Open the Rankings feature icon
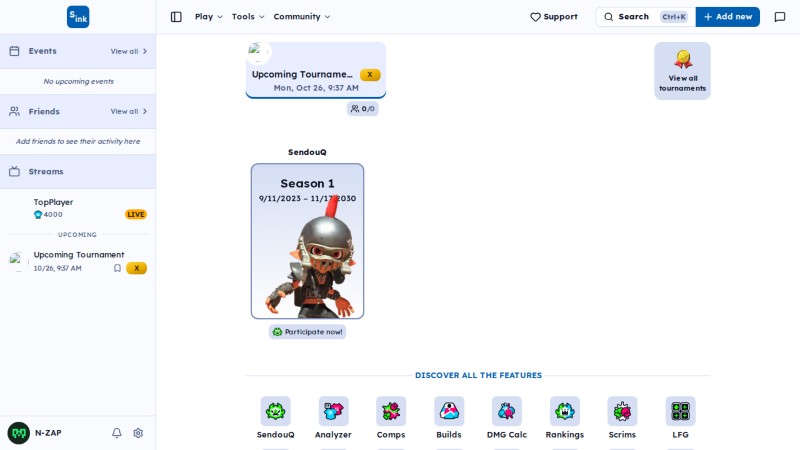This screenshot has width=800, height=450. [x=564, y=411]
